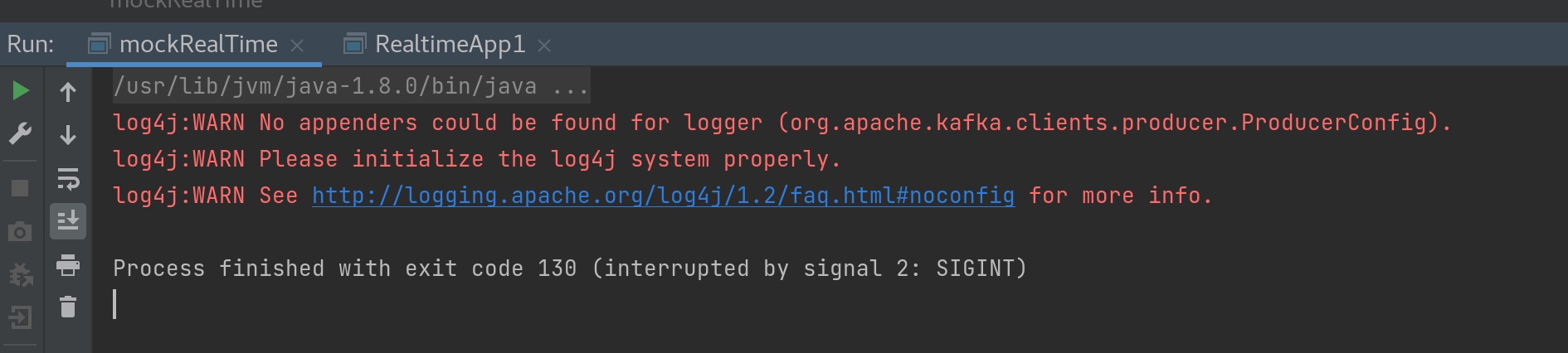Open run configuration via wrench icon
Viewport: 1568px width, 353px height.
click(21, 133)
